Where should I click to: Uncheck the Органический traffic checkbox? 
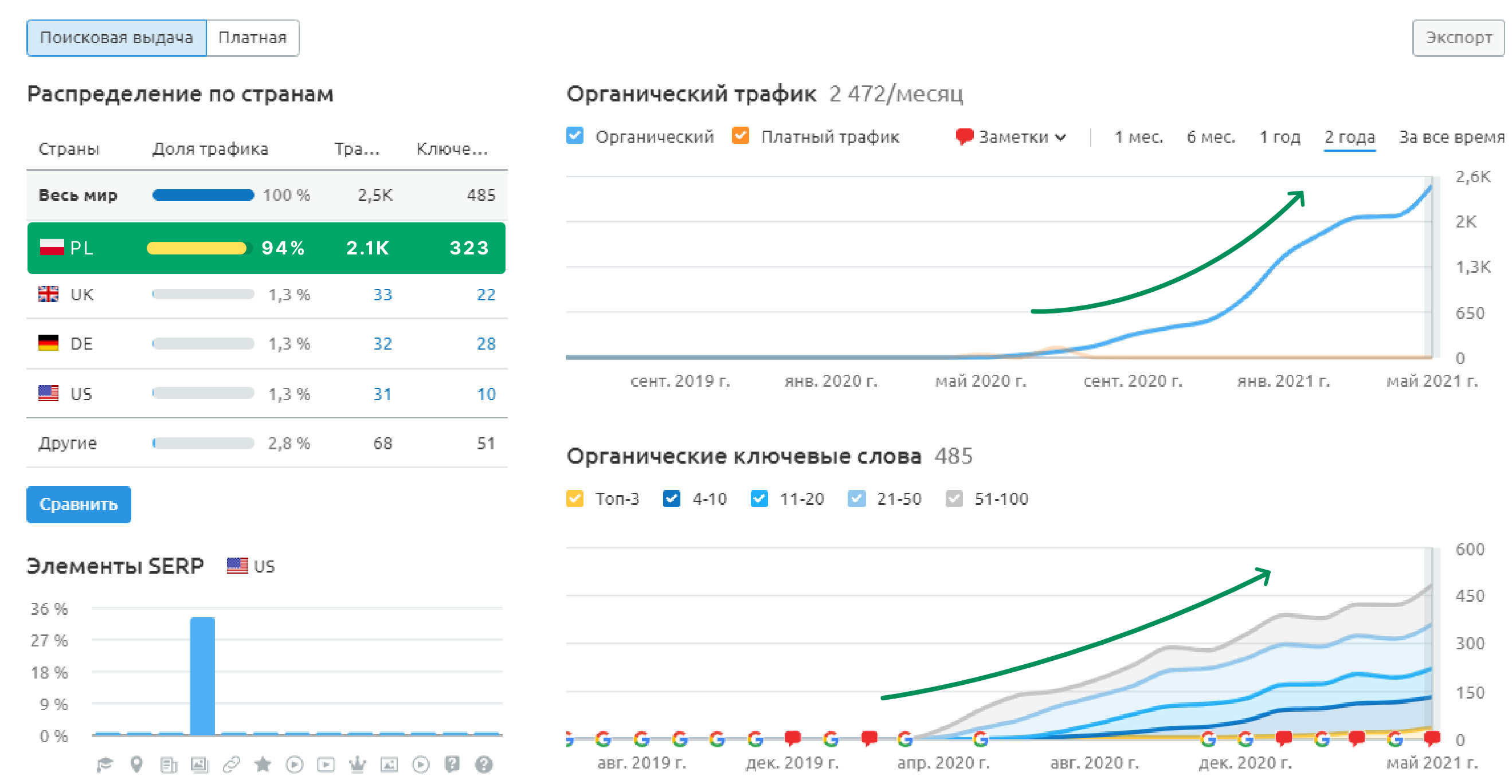575,136
